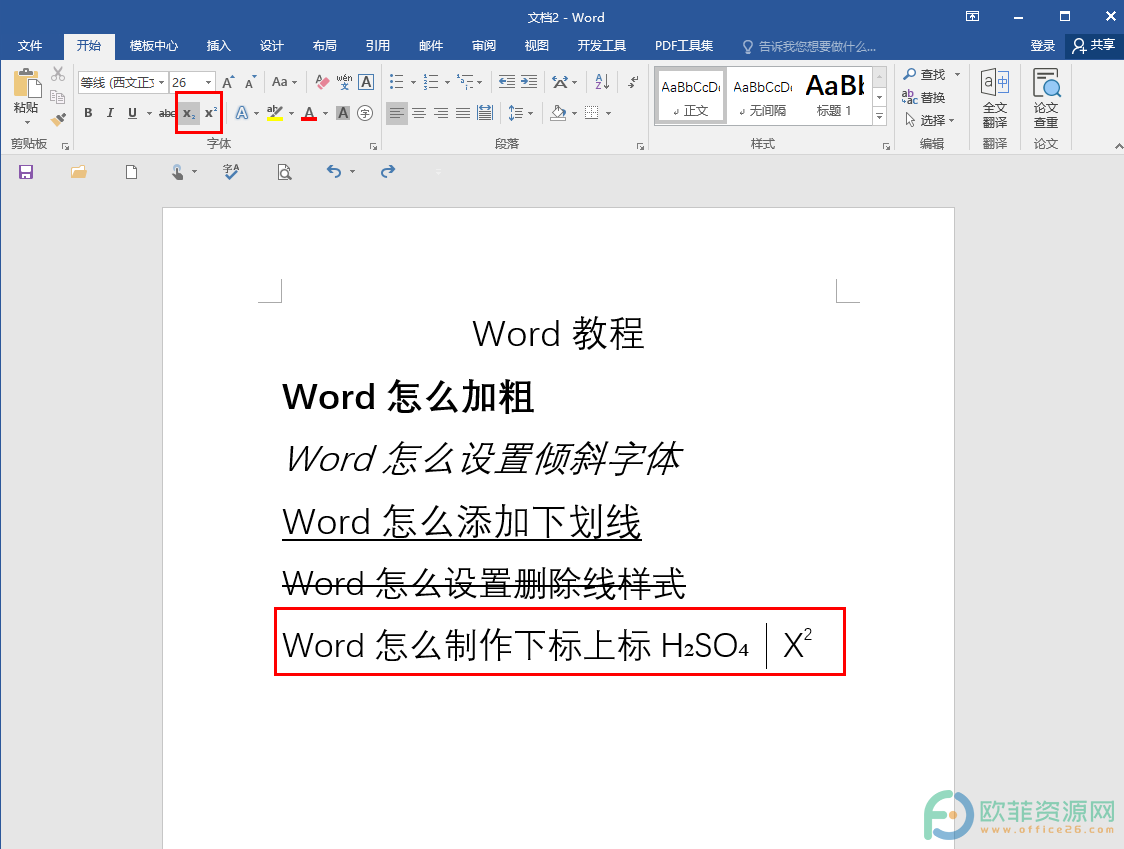Show or hide paragraph marks
The height and width of the screenshot is (849, 1124).
pyautogui.click(x=633, y=82)
